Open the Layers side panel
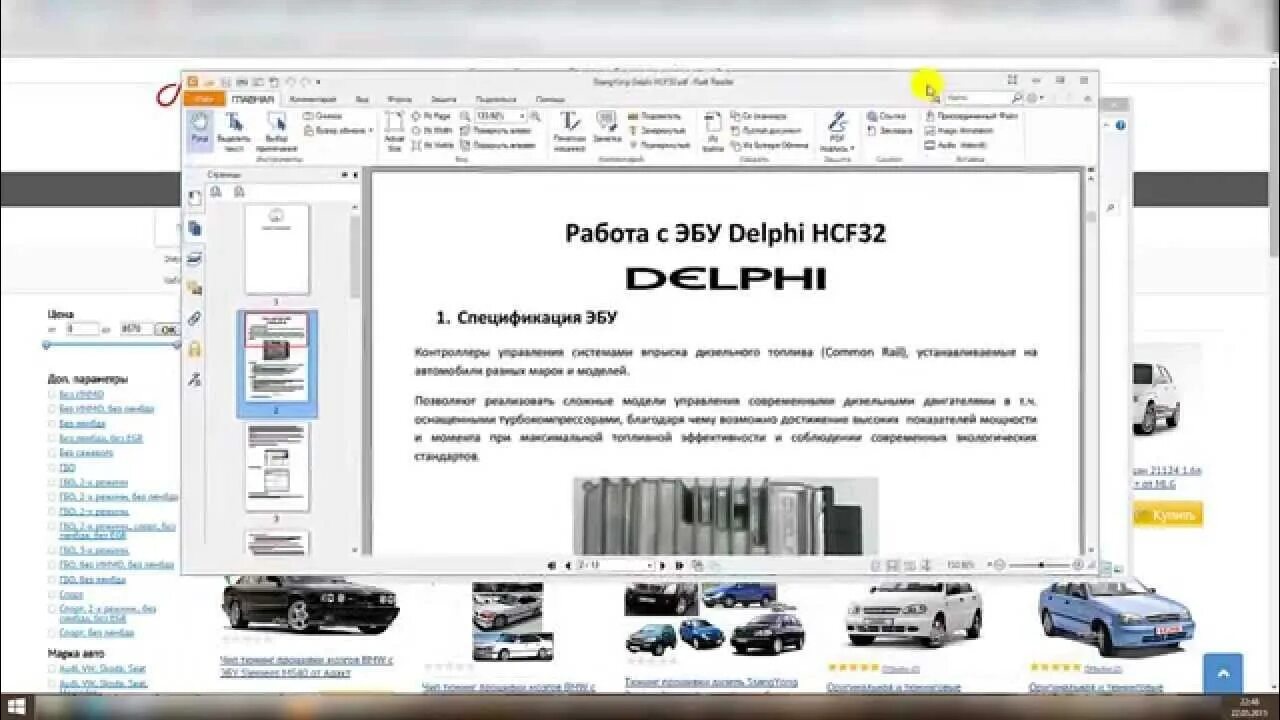 tap(194, 258)
